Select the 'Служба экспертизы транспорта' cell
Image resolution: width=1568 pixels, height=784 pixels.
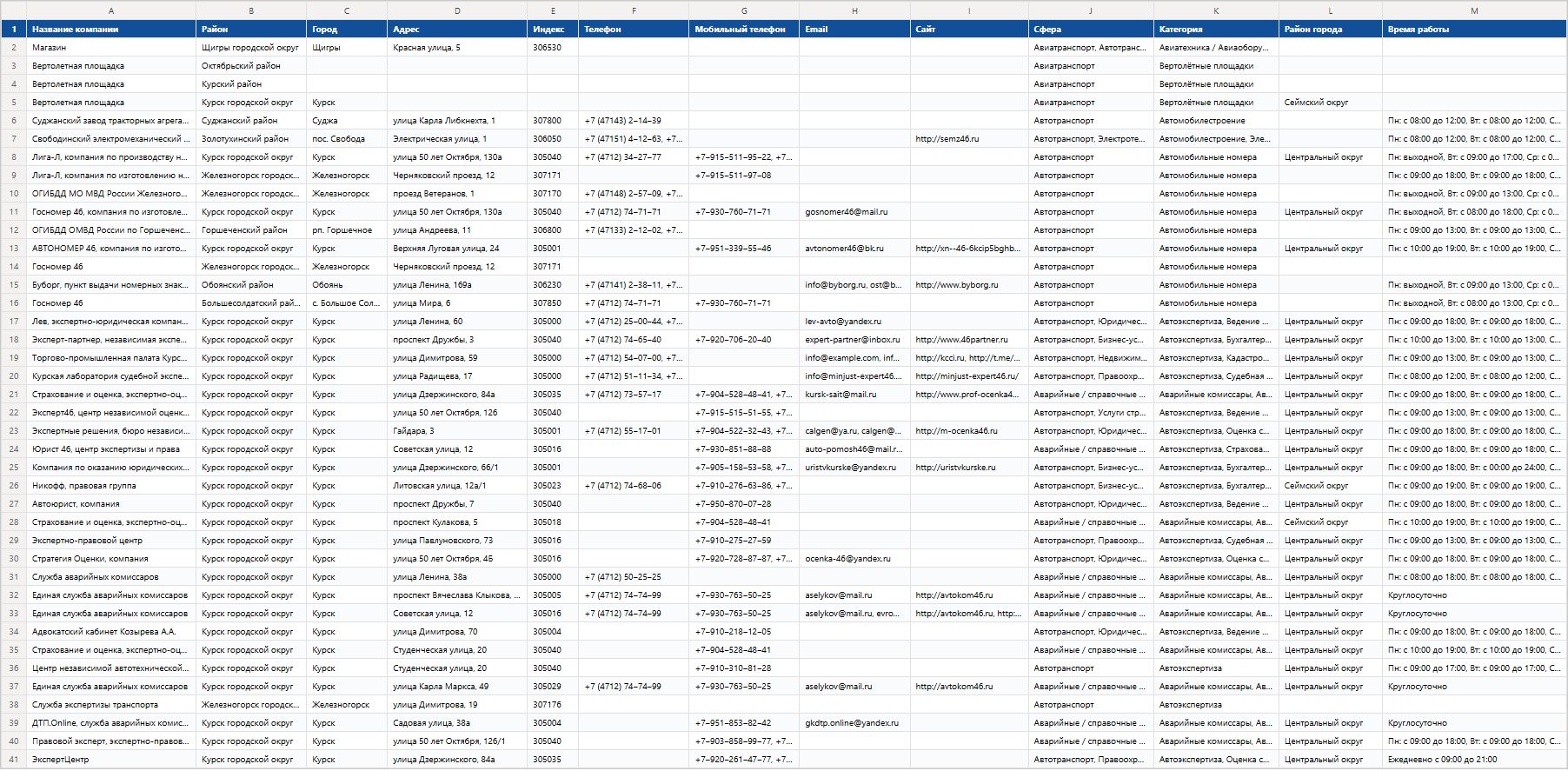coord(111,705)
